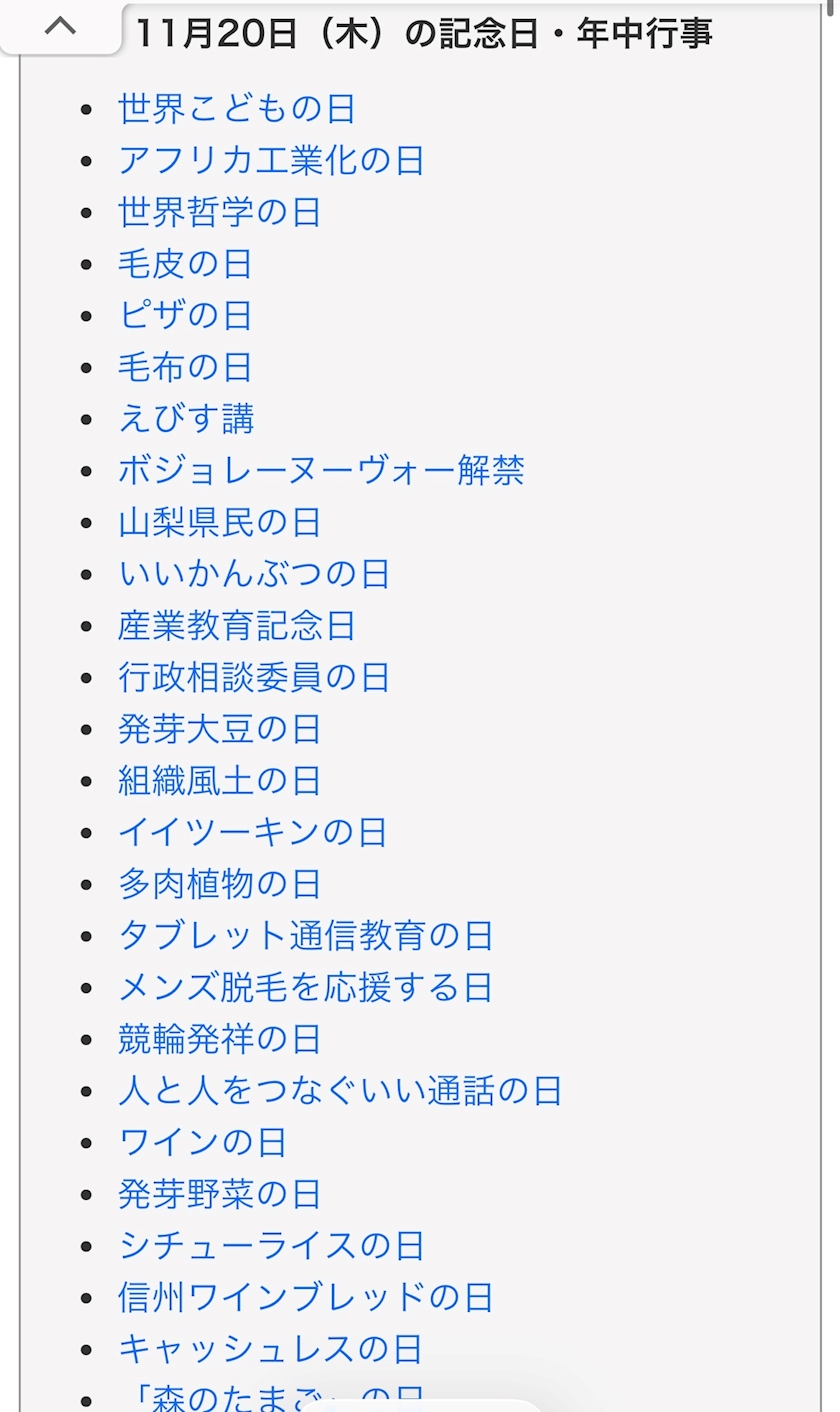Open the 世界哲学の日 link
This screenshot has height=1412, width=840.
pos(219,212)
